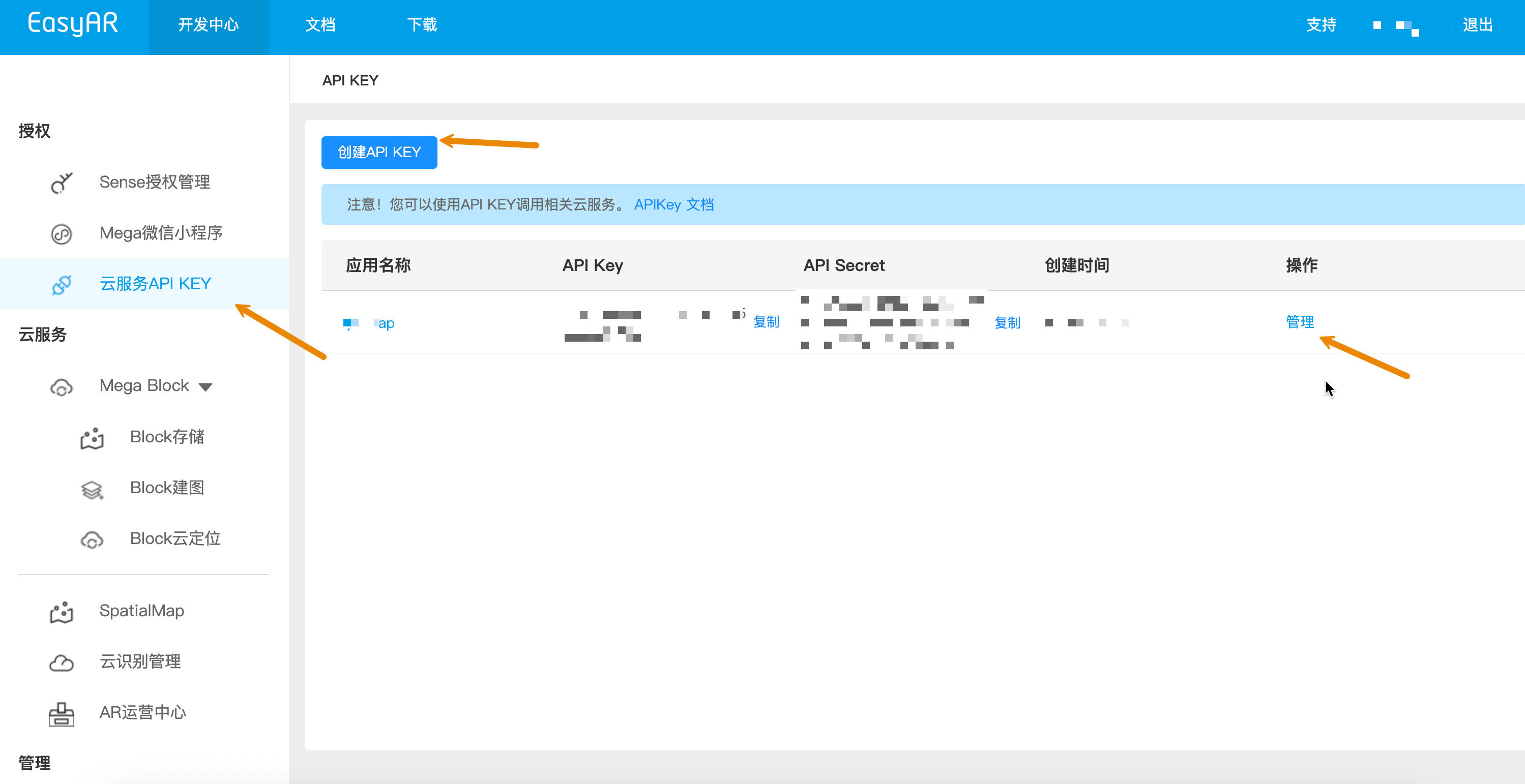
Task: Click the Sense授权管理 key icon
Action: pos(62,182)
